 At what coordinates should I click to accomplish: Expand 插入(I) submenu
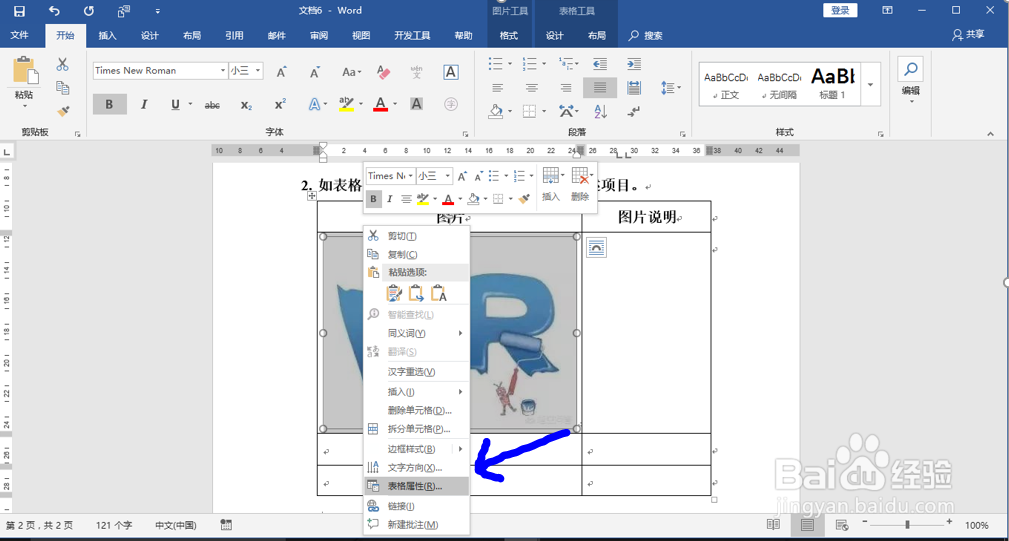point(416,392)
